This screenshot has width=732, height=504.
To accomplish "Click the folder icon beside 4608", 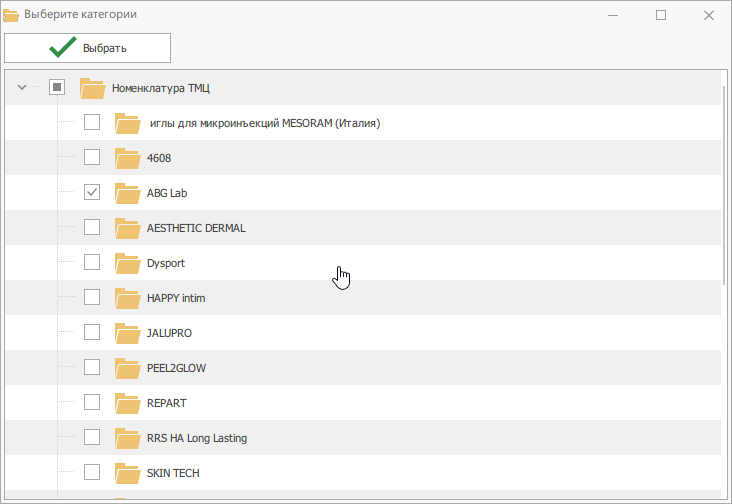I will (127, 158).
